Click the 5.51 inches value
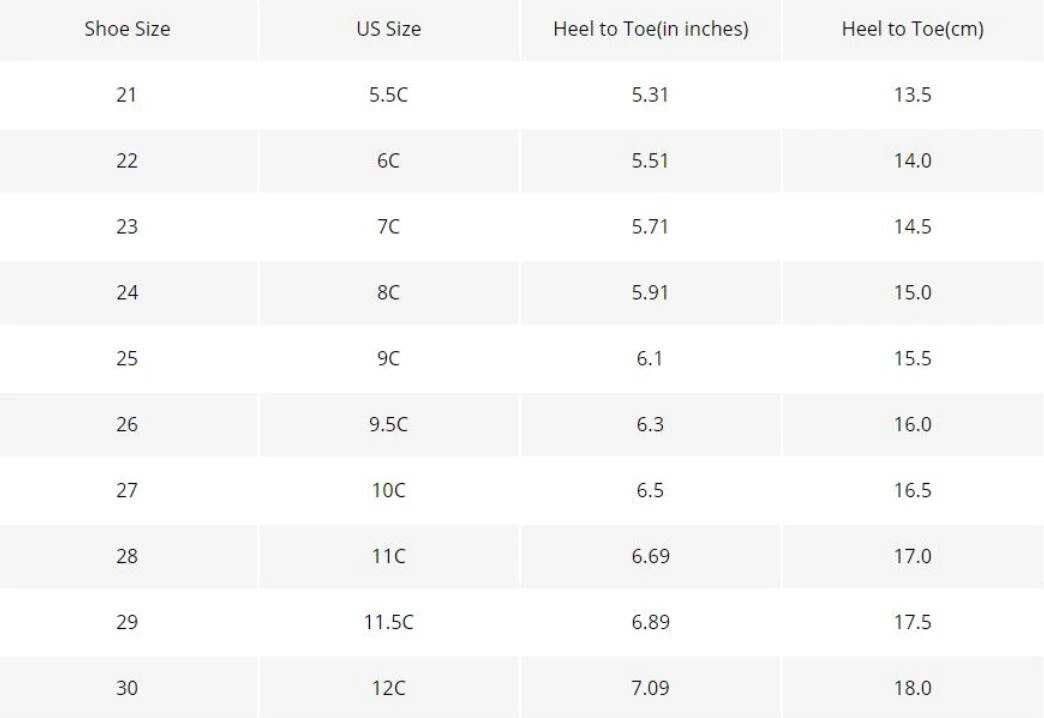Image resolution: width=1044 pixels, height=718 pixels. click(x=650, y=161)
